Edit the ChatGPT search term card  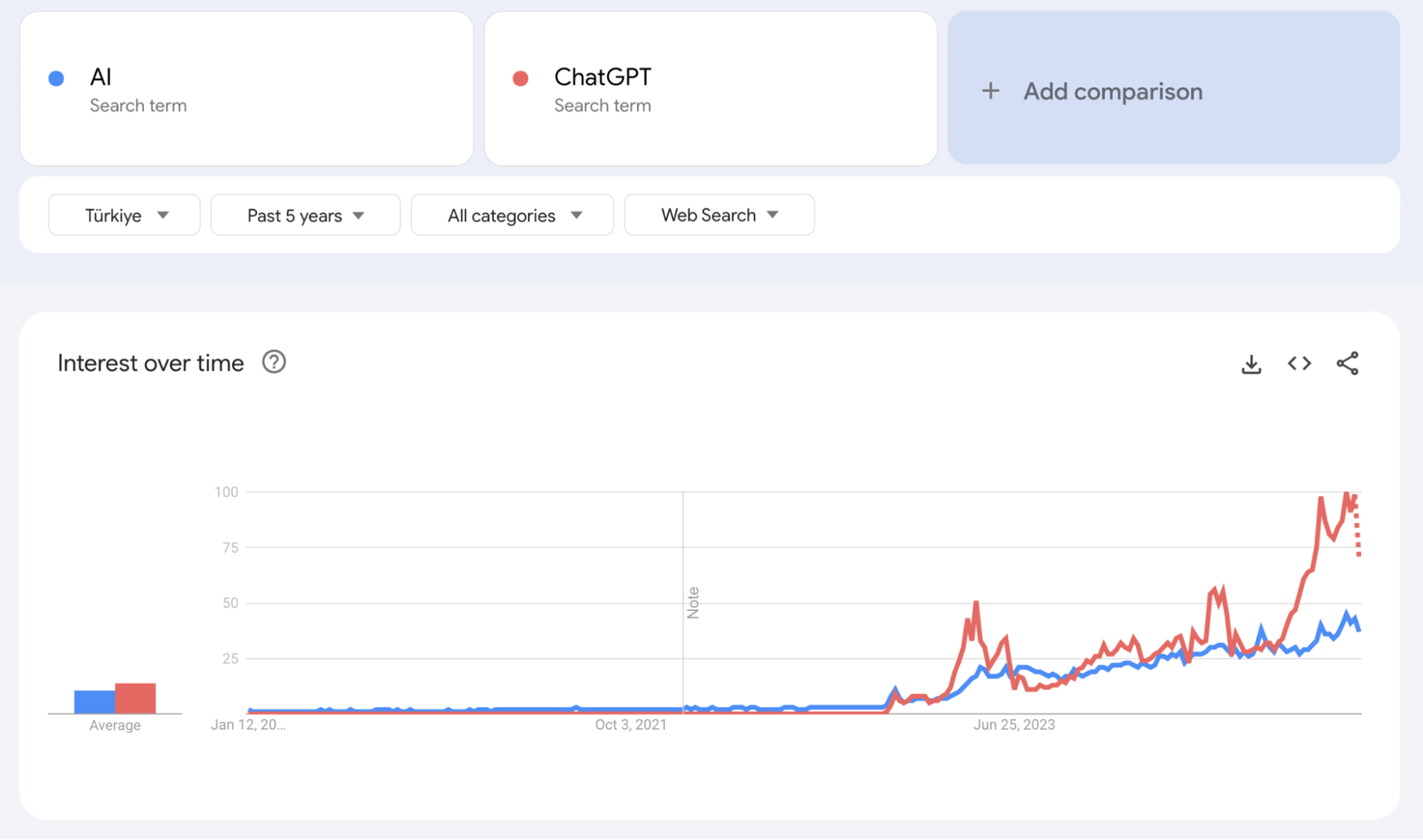point(710,89)
